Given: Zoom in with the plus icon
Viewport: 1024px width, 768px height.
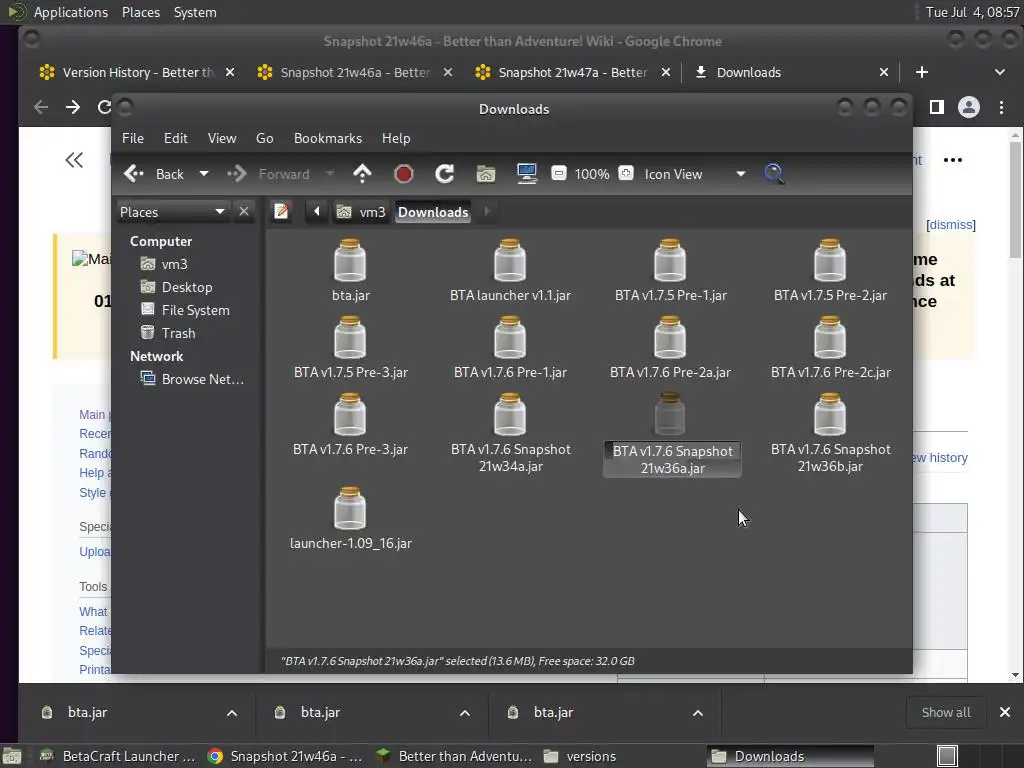Looking at the screenshot, I should pyautogui.click(x=626, y=174).
